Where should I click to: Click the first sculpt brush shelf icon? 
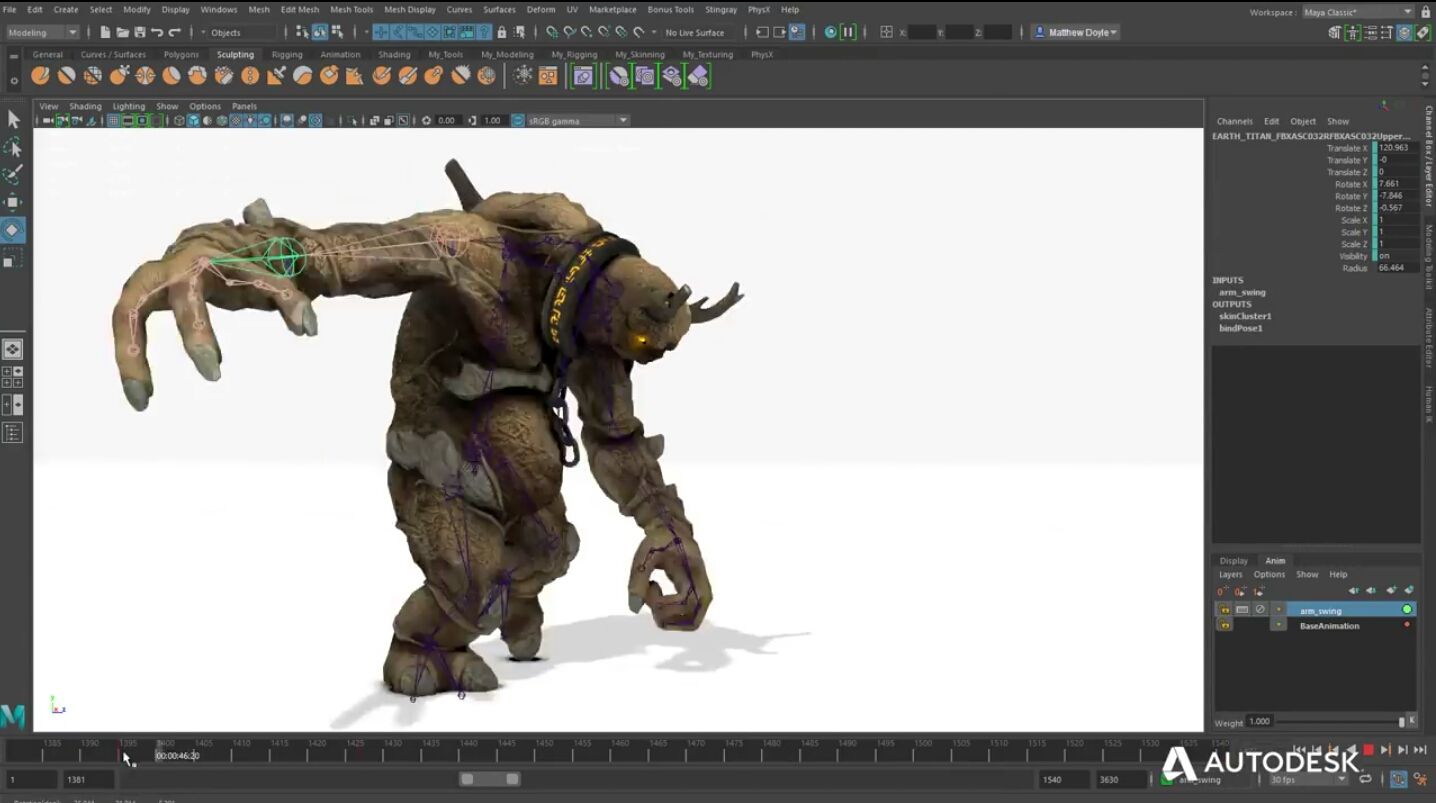point(40,75)
